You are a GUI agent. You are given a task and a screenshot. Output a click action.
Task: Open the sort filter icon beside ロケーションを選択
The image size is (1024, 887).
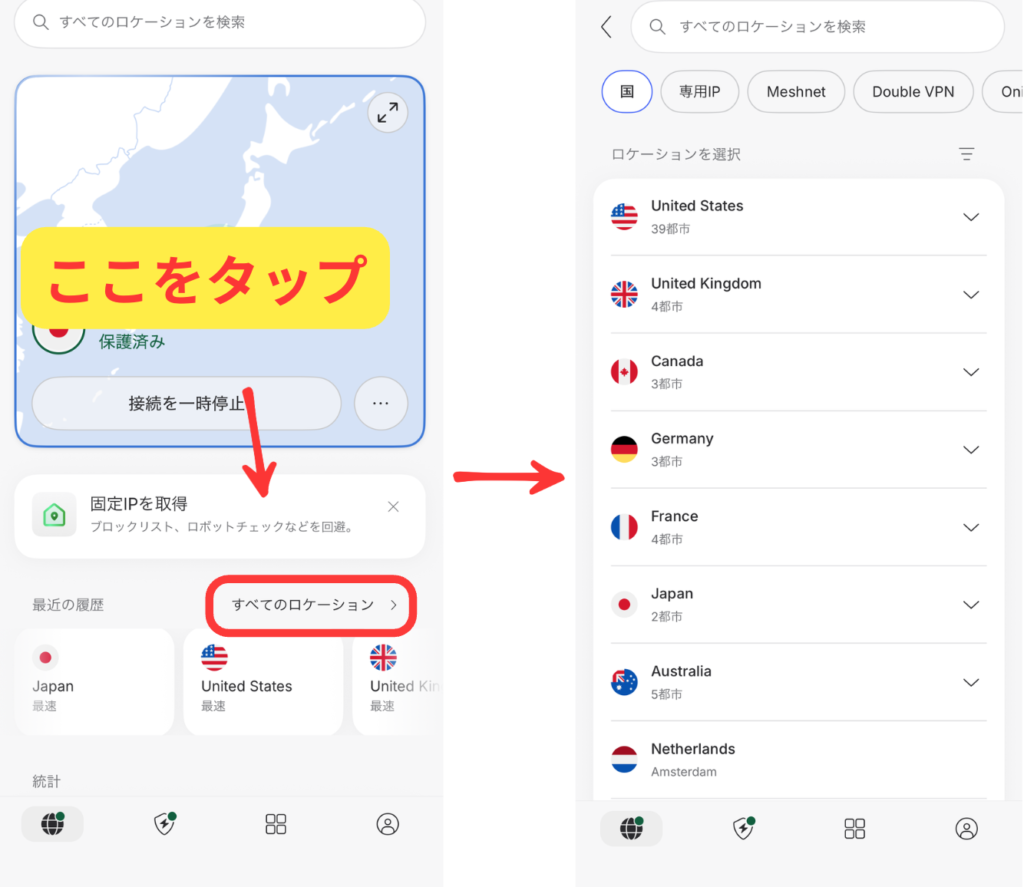966,154
